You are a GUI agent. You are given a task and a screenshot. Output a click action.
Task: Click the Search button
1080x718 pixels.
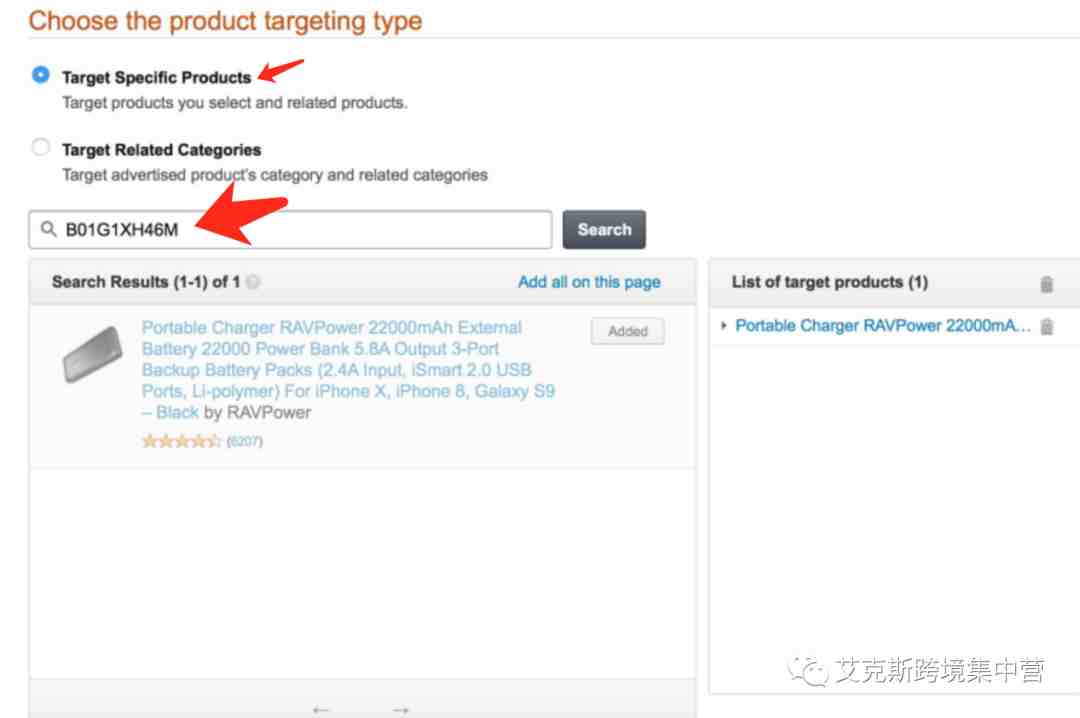pos(604,229)
